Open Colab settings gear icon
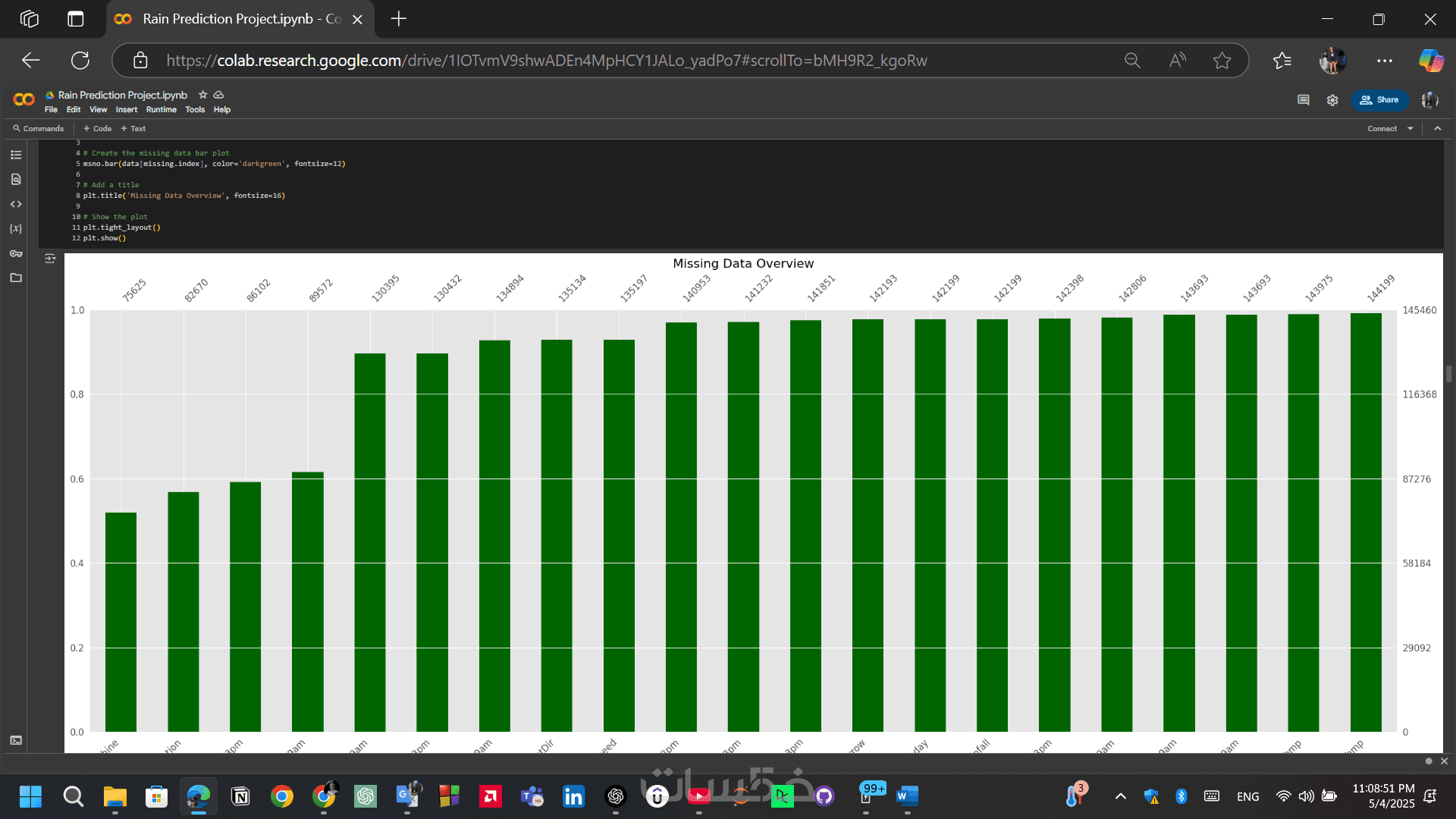Viewport: 1456px width, 819px height. [1332, 100]
